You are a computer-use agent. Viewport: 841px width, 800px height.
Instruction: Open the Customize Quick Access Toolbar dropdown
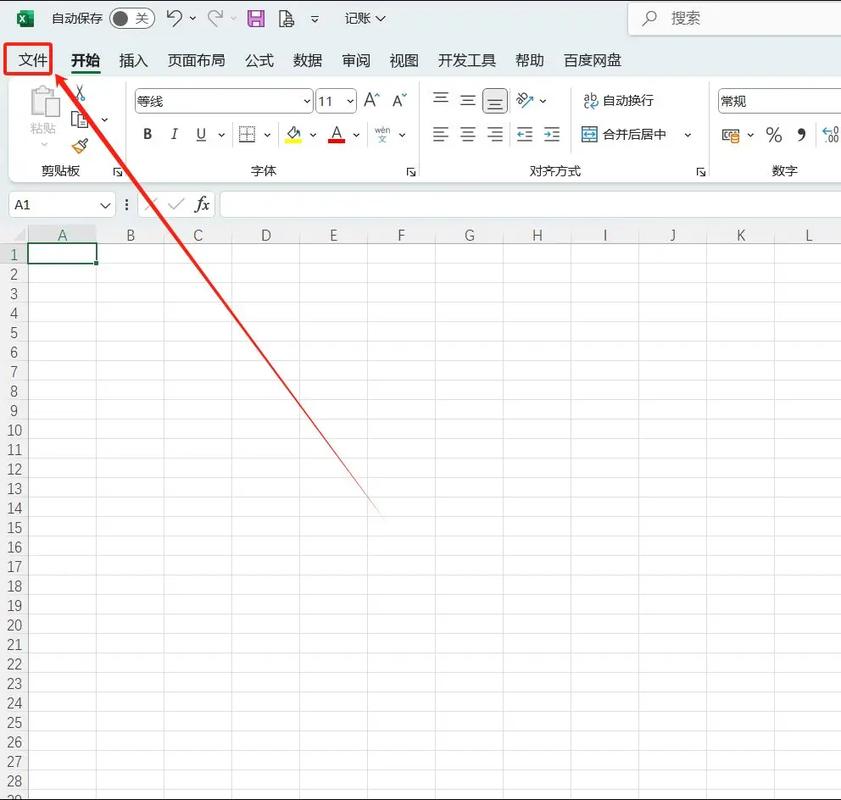point(315,19)
